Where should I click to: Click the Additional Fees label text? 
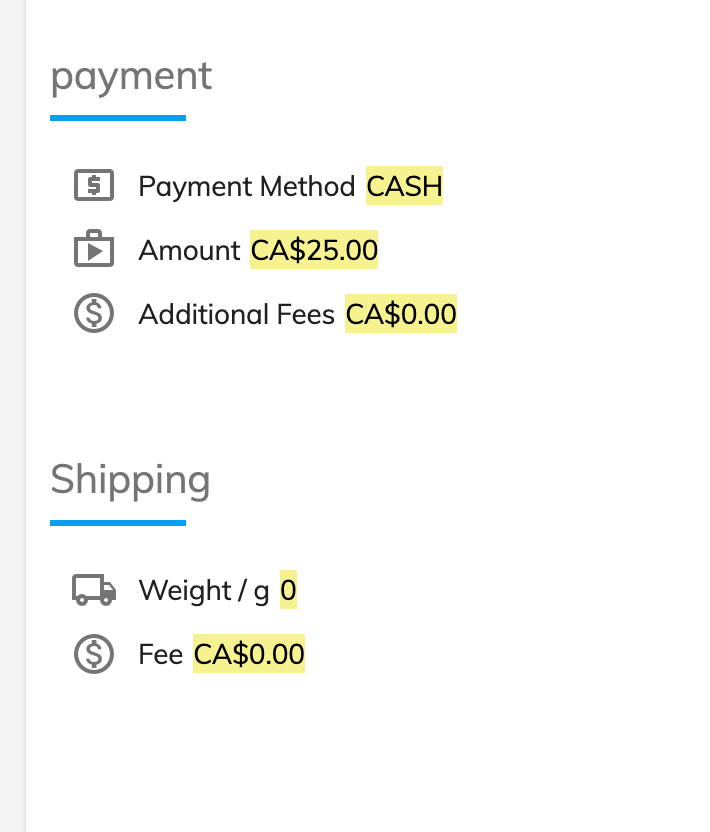237,314
